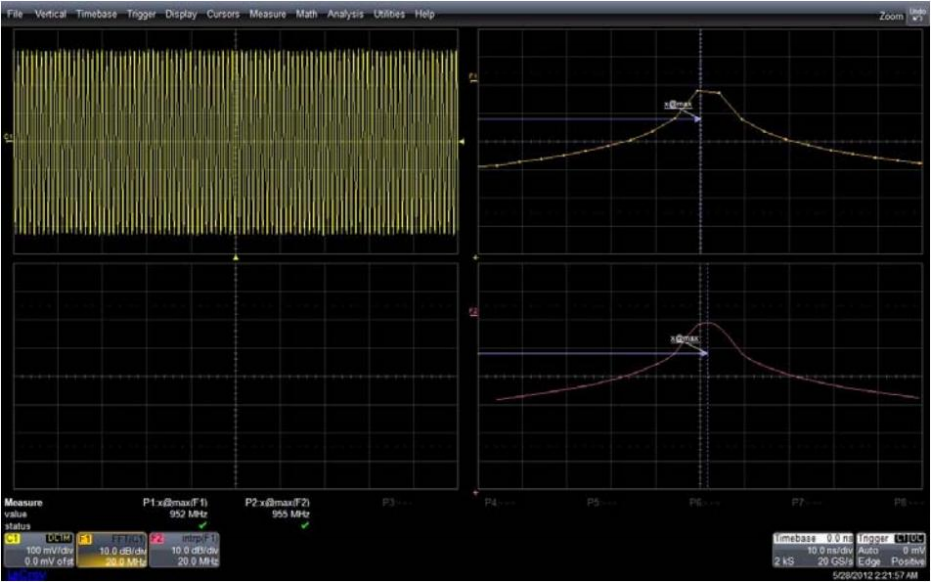Open the Math menu
The height and width of the screenshot is (582, 931).
click(306, 15)
